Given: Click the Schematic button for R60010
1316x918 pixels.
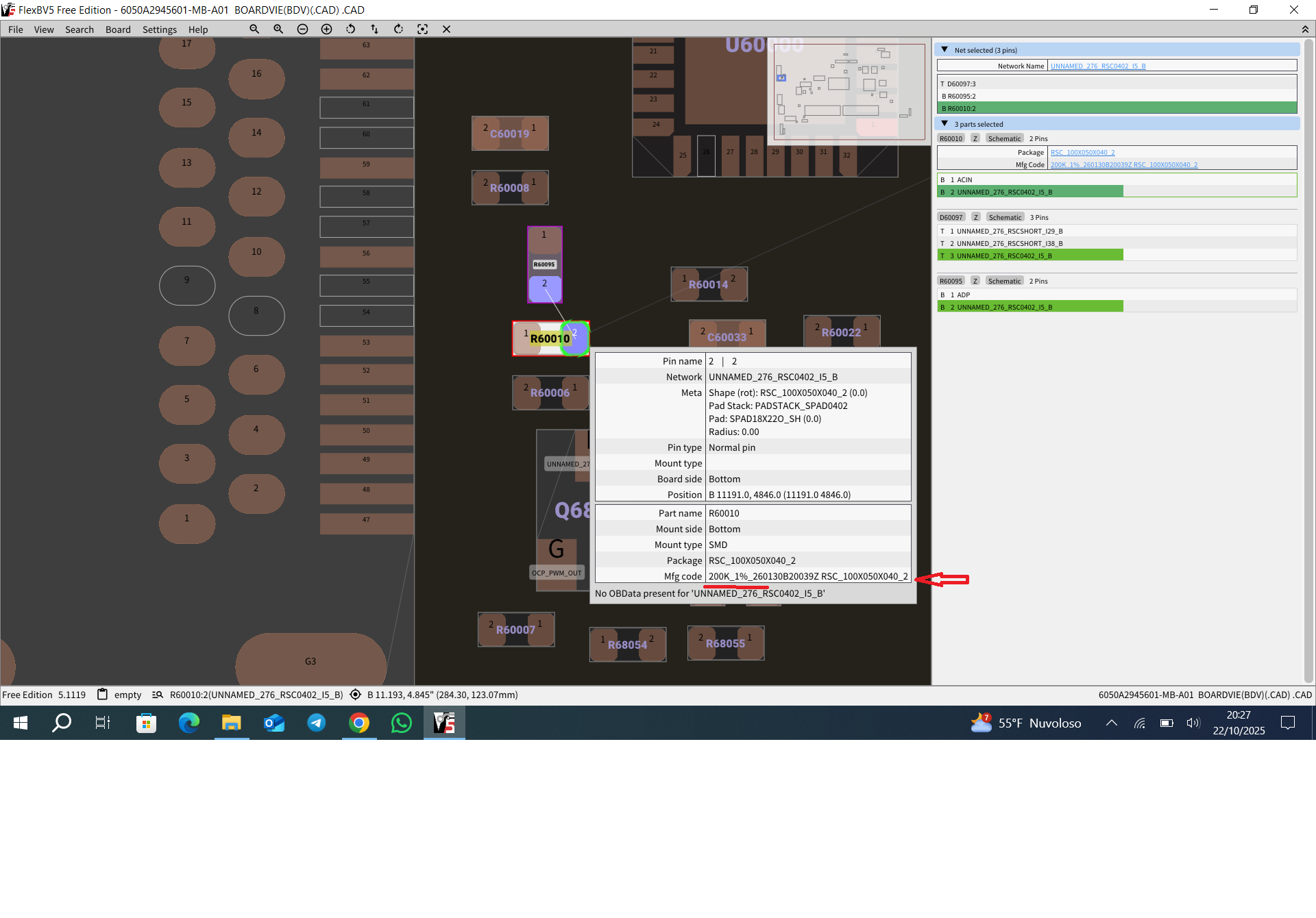Looking at the screenshot, I should [x=1004, y=138].
